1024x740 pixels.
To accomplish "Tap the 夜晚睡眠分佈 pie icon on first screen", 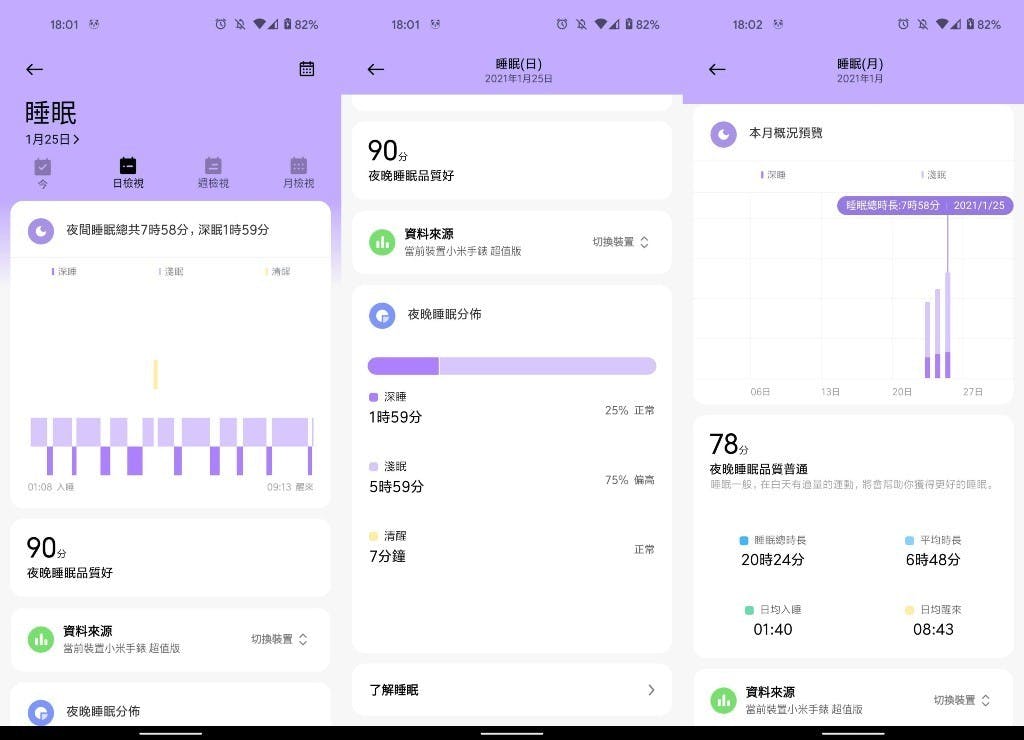I will 40,713.
